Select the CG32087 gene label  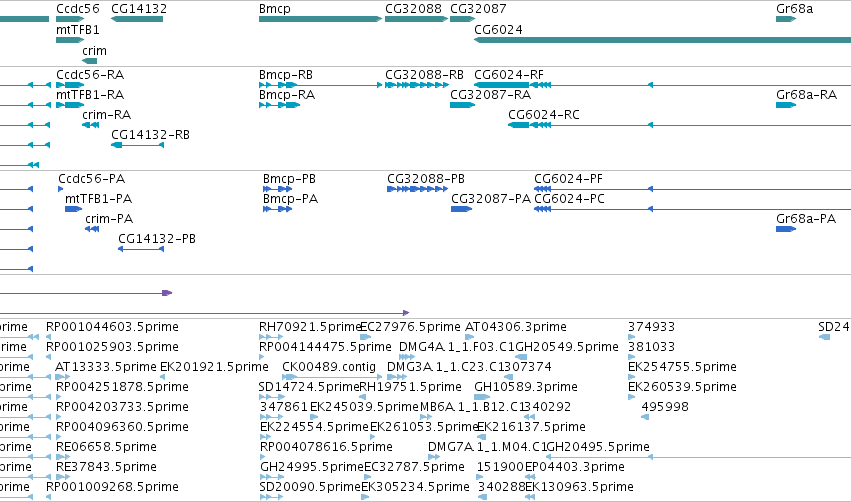tap(478, 9)
